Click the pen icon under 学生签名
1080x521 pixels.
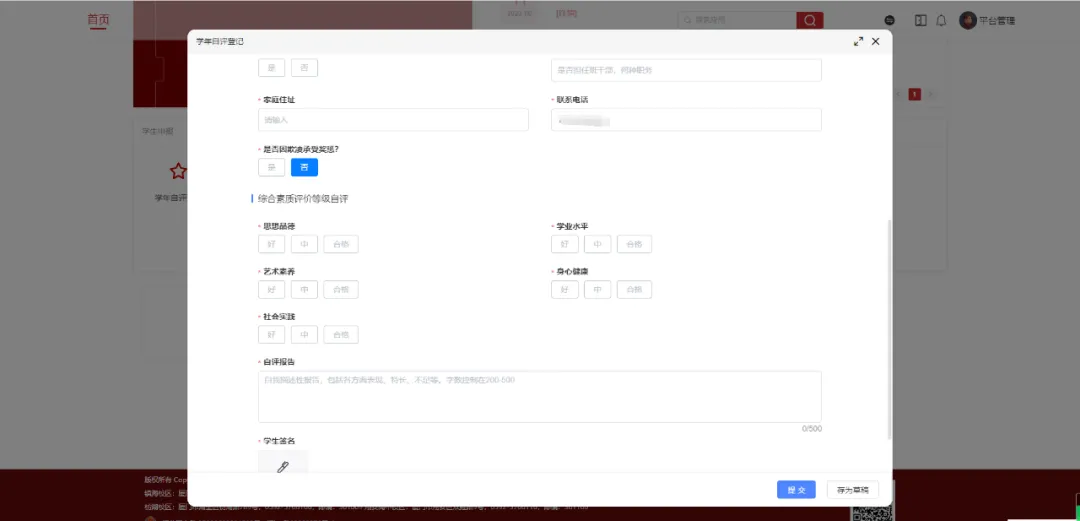[283, 466]
